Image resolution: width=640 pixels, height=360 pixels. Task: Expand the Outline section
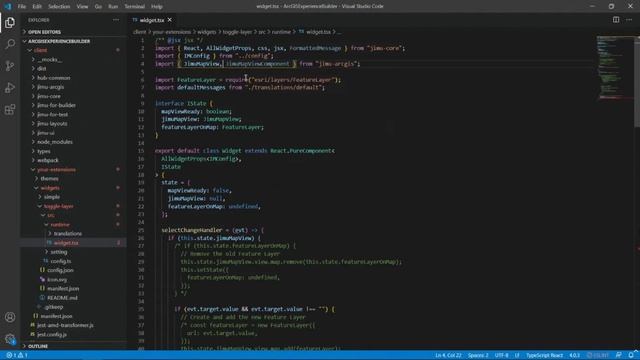click(73, 346)
